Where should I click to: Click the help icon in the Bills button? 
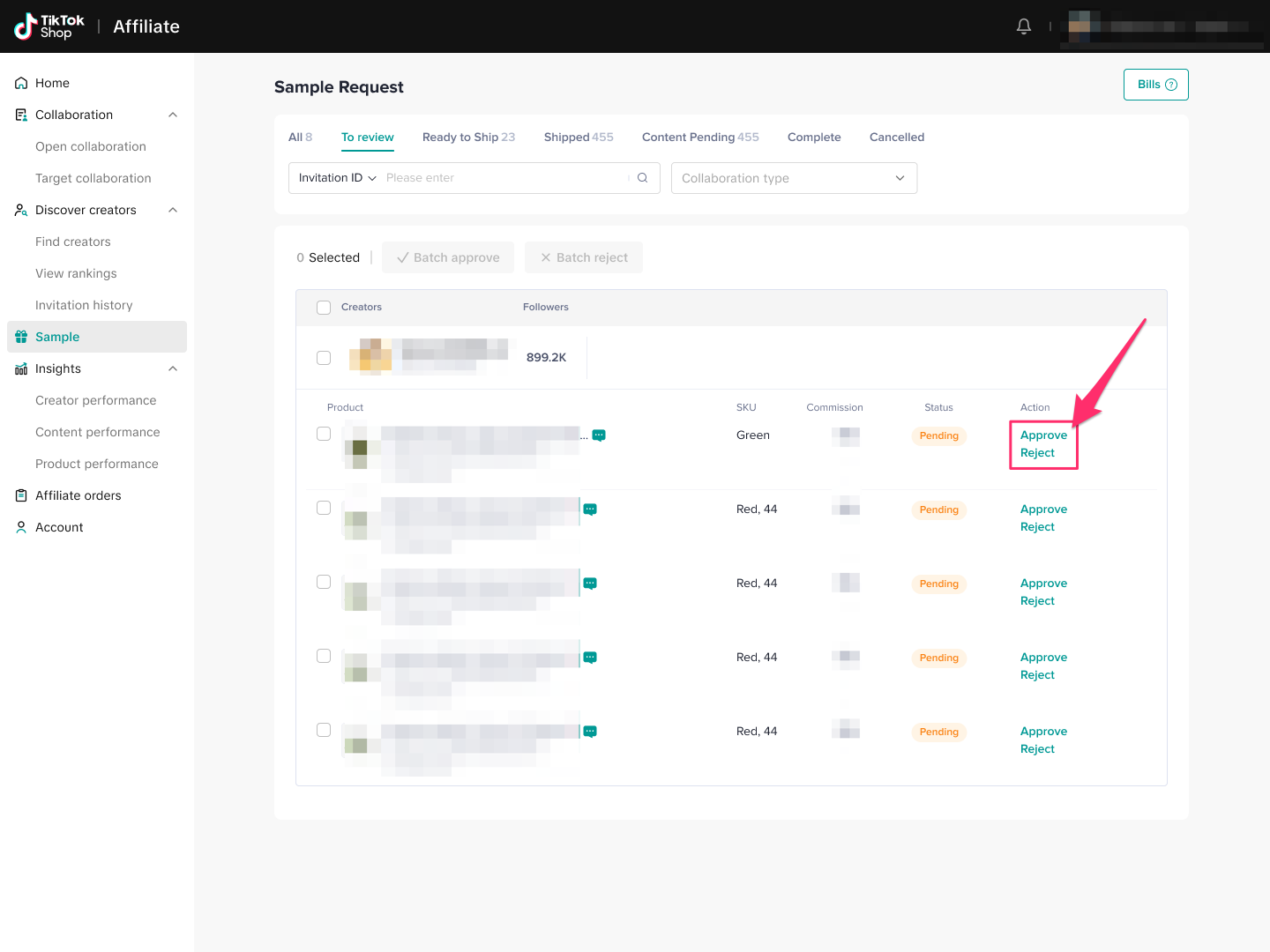tap(1171, 85)
